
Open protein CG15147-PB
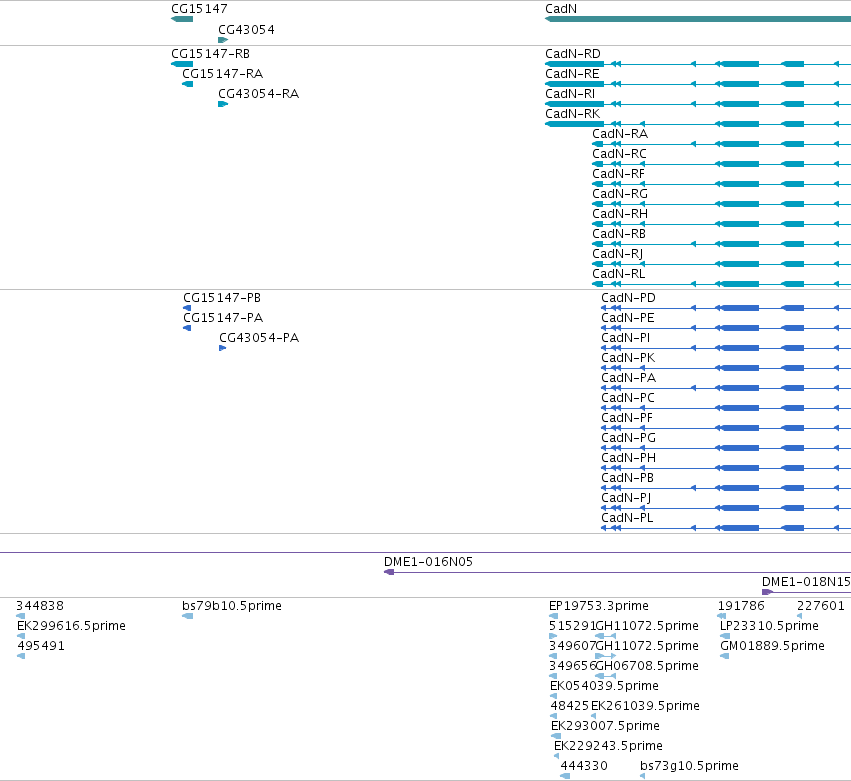pos(222,298)
